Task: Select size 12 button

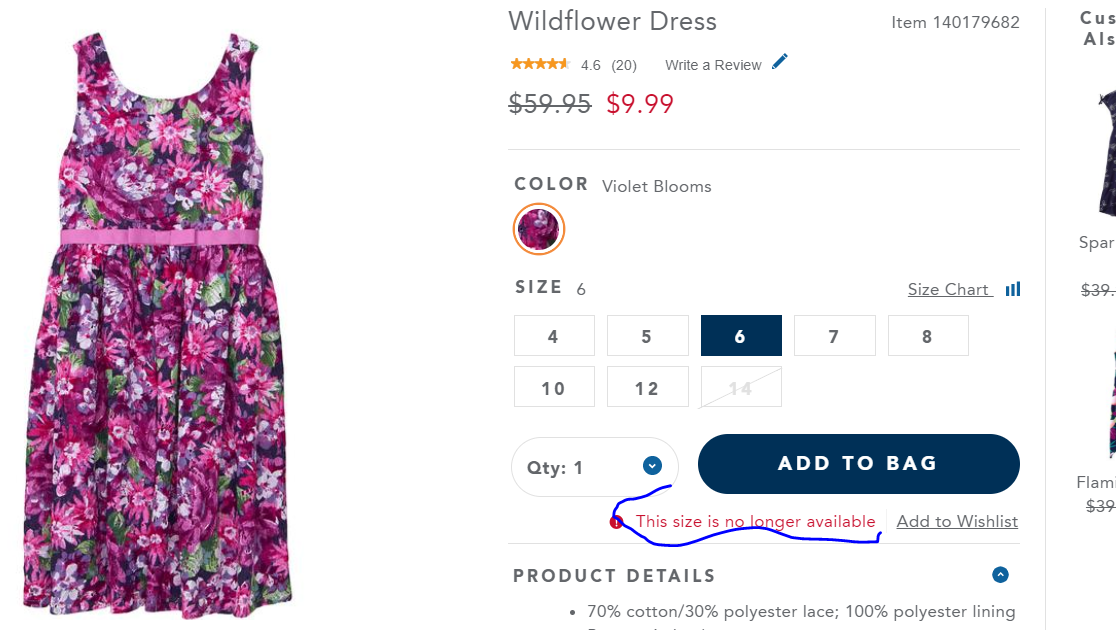Action: click(x=647, y=388)
